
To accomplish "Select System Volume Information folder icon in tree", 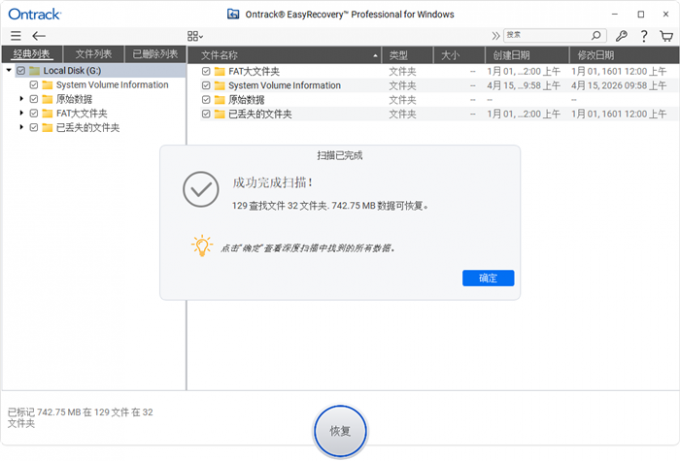I will (x=47, y=85).
